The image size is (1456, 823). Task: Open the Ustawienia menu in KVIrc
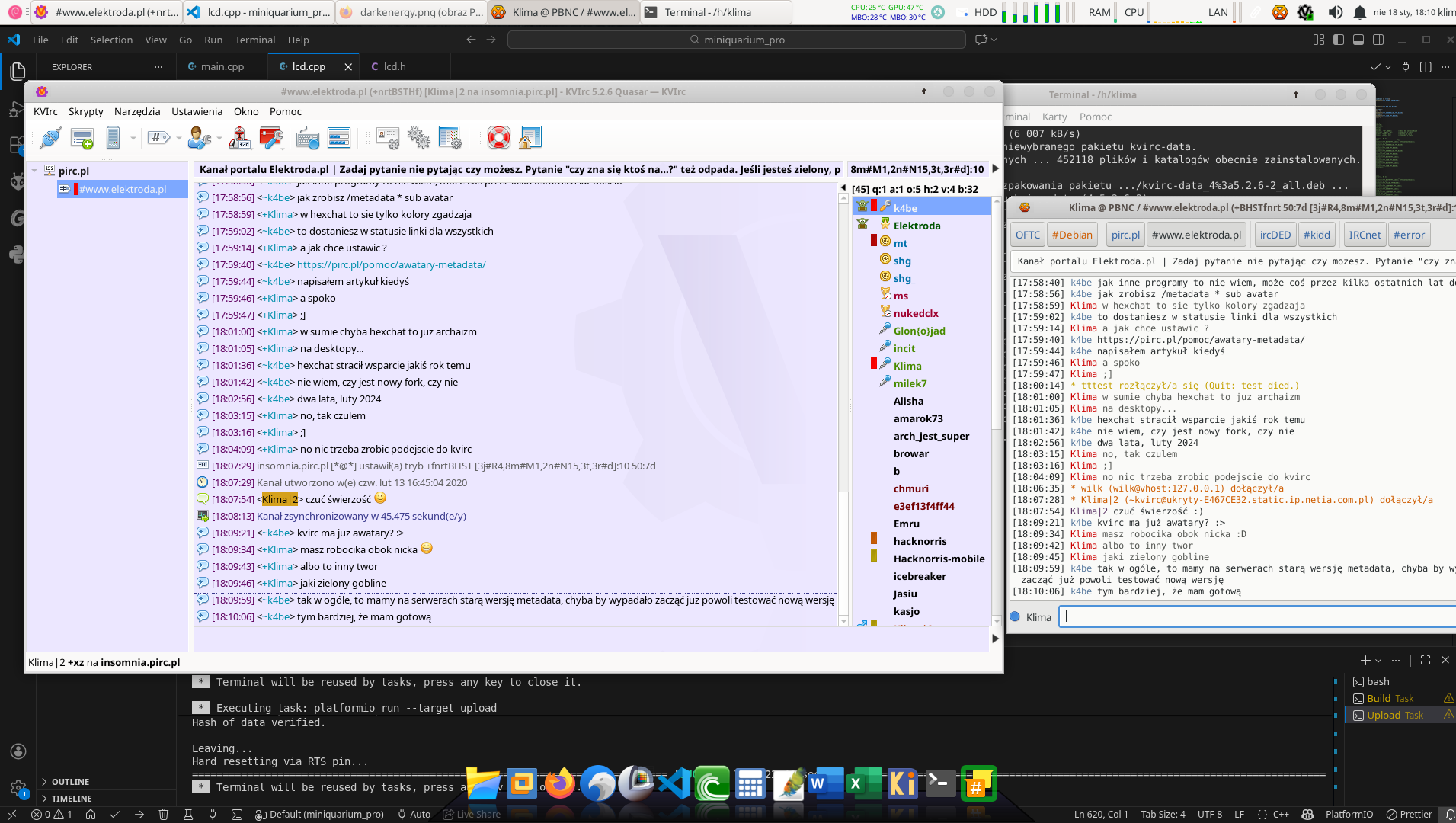[197, 111]
